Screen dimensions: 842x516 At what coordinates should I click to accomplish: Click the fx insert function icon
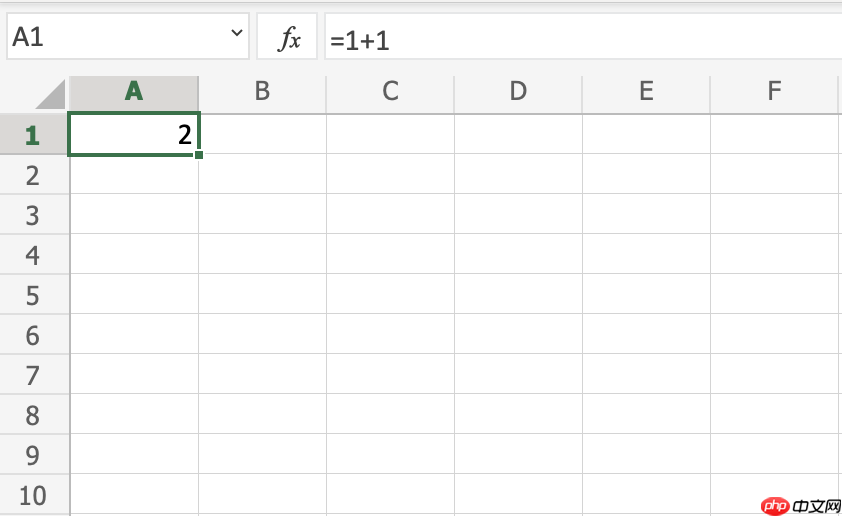(287, 37)
